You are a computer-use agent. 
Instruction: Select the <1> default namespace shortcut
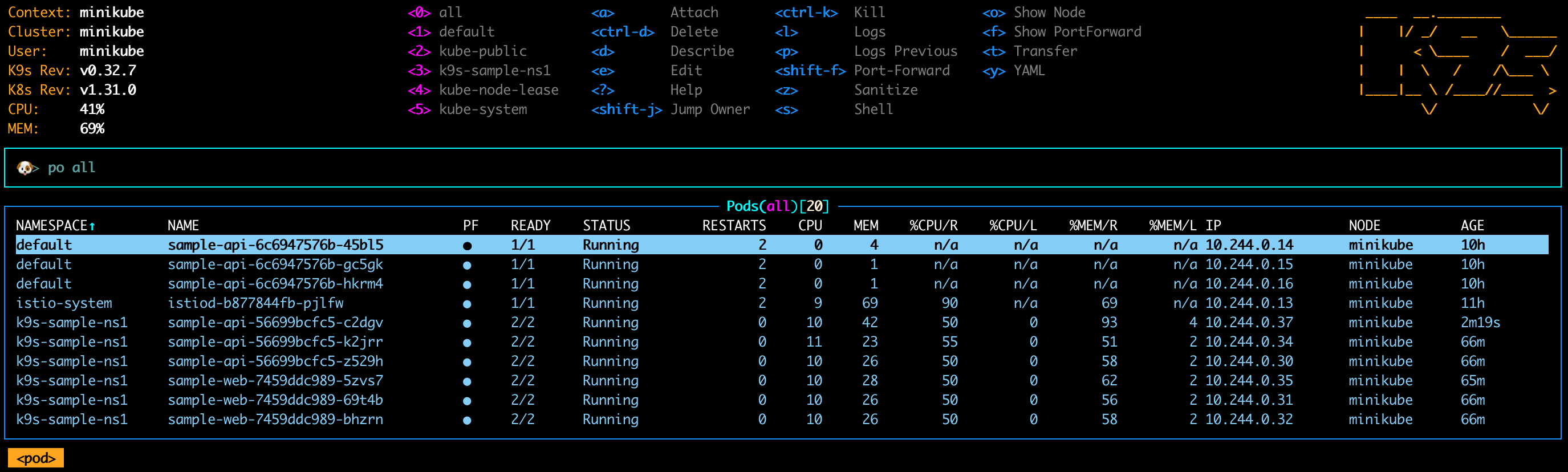coord(451,31)
